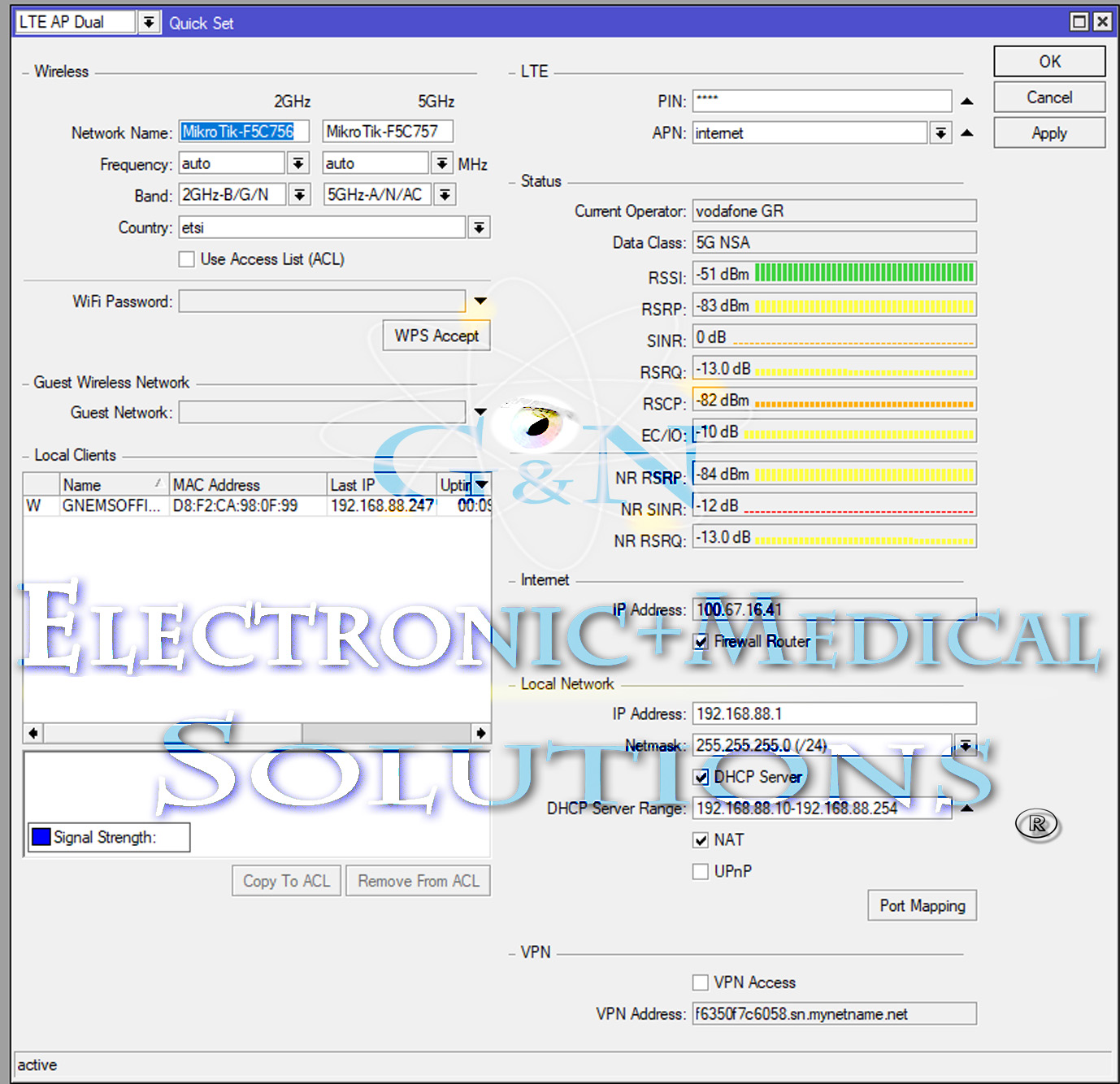Click the client IP 192.168.88.247
The height and width of the screenshot is (1084, 1120).
[382, 506]
